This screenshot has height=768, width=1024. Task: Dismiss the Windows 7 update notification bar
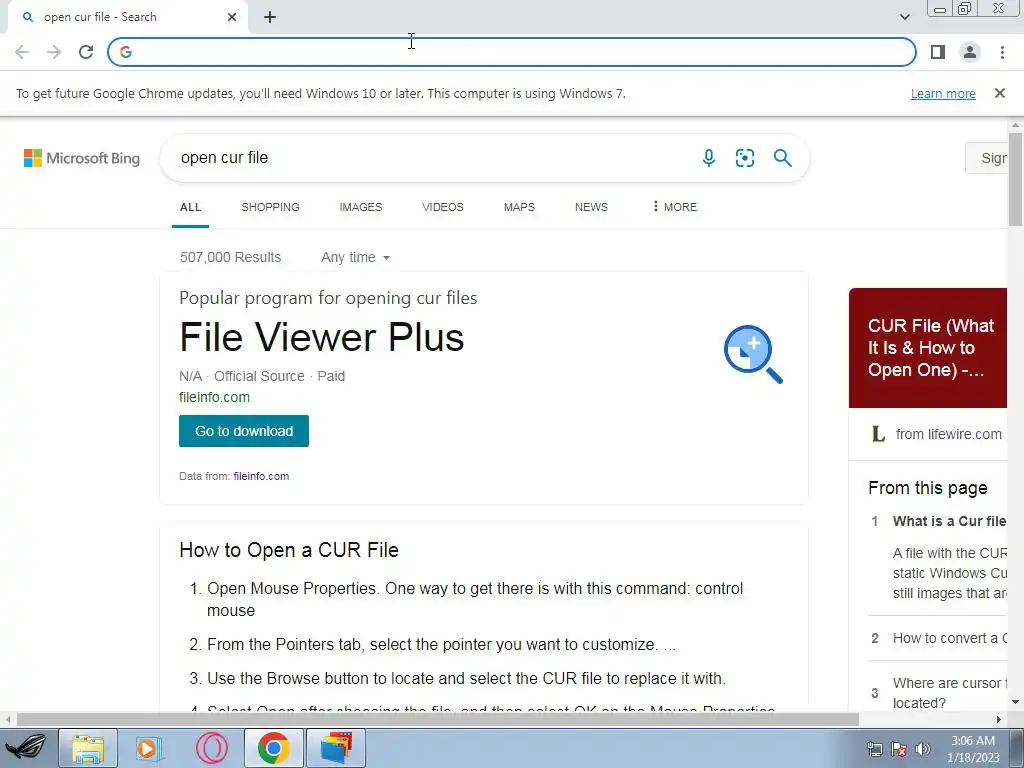click(999, 93)
